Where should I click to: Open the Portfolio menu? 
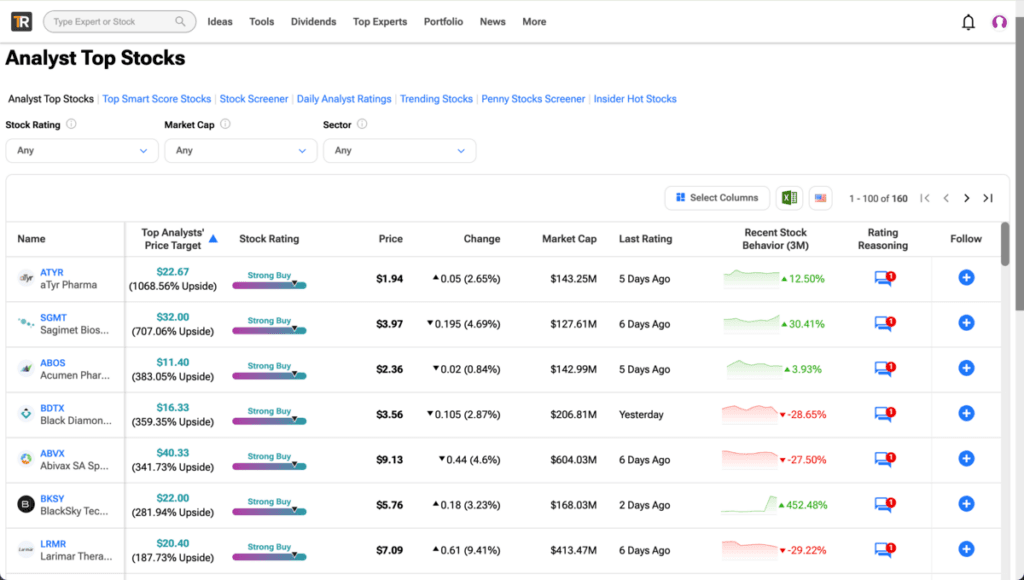click(443, 22)
